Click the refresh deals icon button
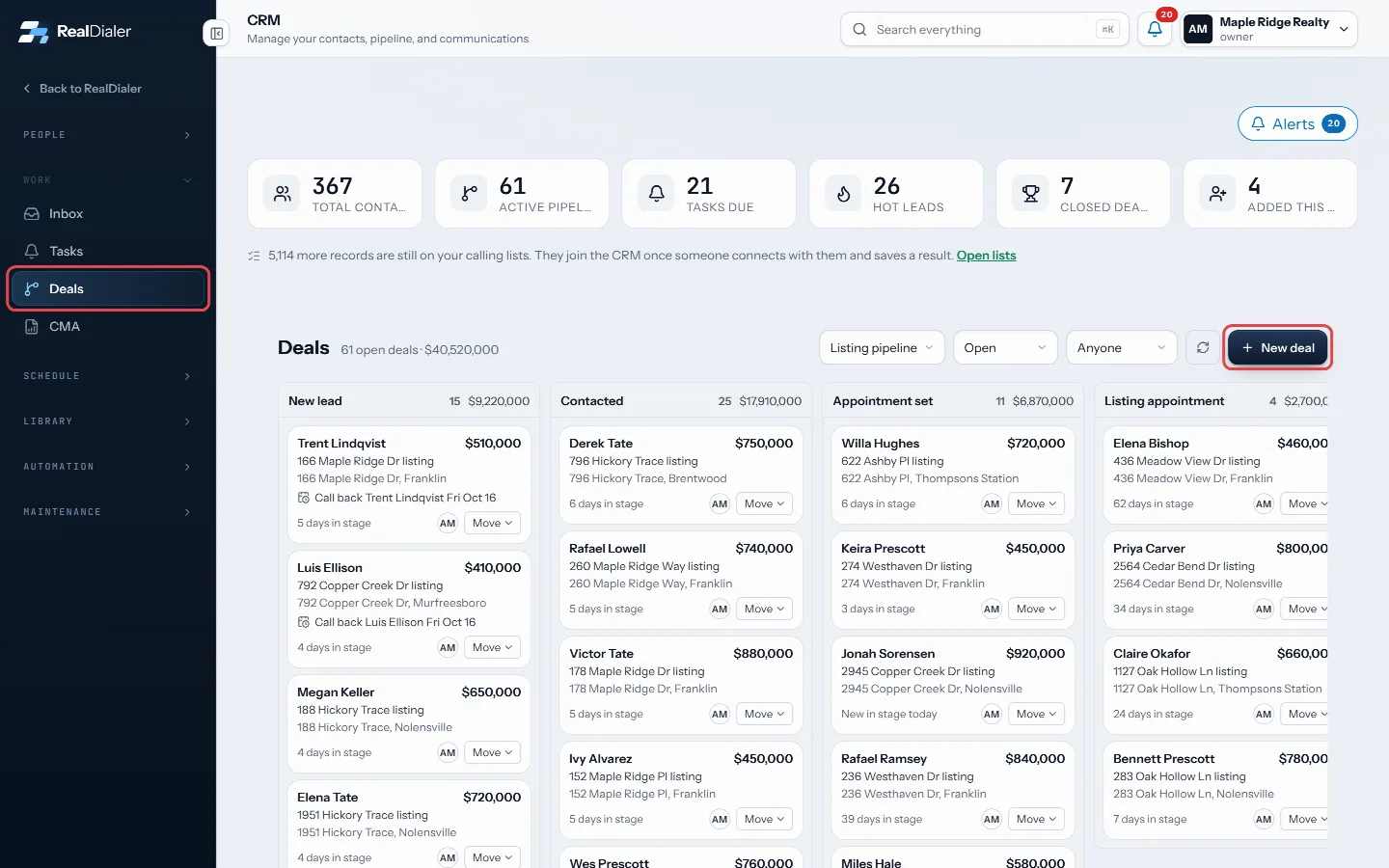1389x868 pixels. point(1203,348)
